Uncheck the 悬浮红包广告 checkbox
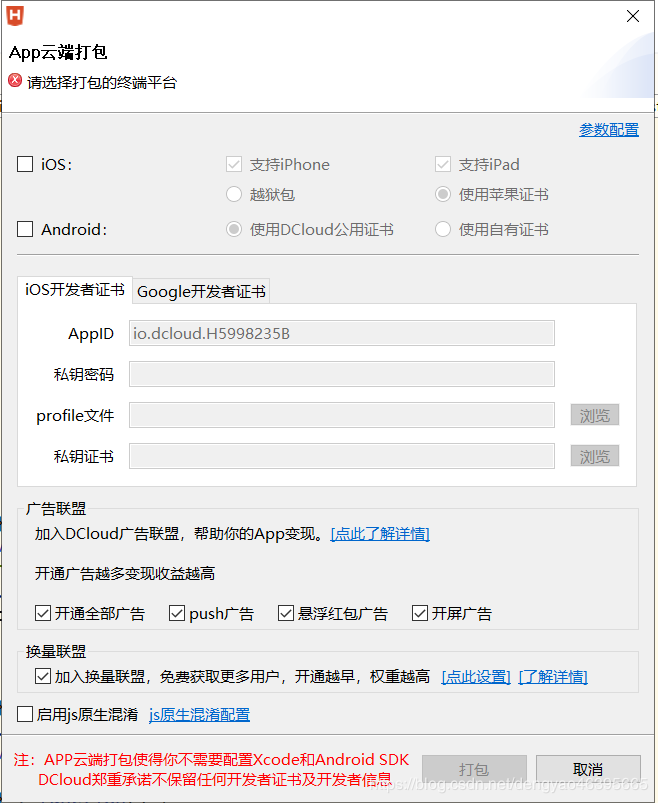Screen dimensions: 658x803 coord(286,613)
